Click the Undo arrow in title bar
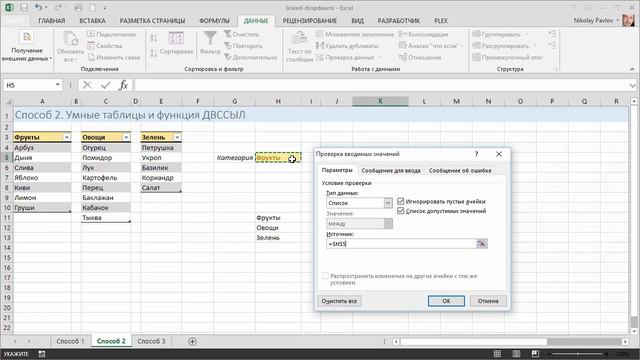 38,8
